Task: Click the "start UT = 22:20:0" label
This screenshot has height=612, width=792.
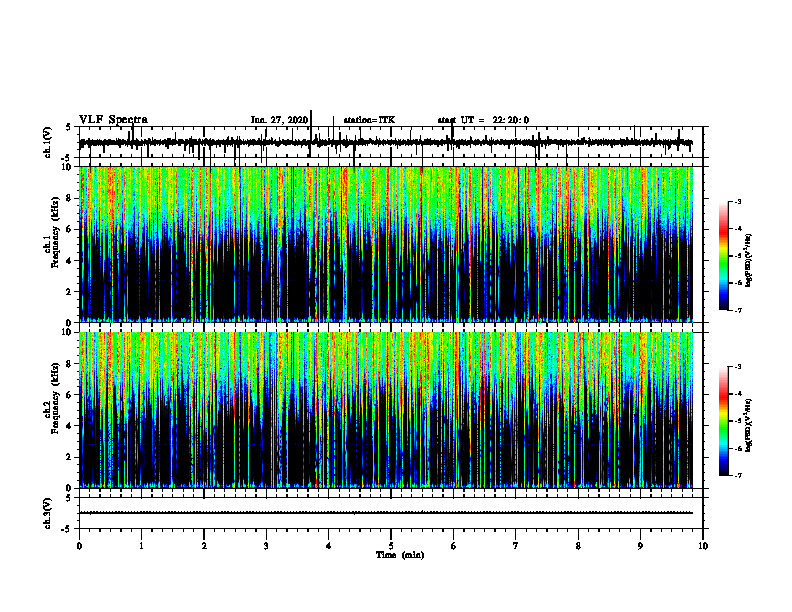Action: tap(483, 120)
